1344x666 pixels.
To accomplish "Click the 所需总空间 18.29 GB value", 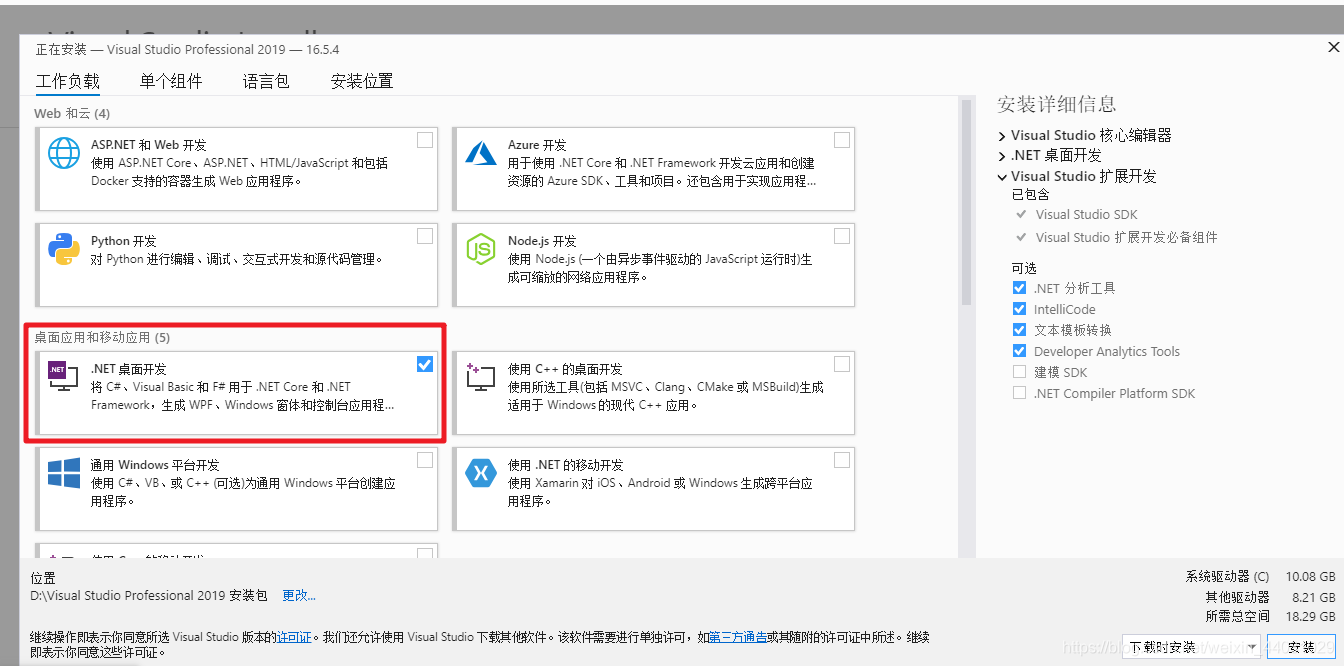I will pyautogui.click(x=1309, y=617).
